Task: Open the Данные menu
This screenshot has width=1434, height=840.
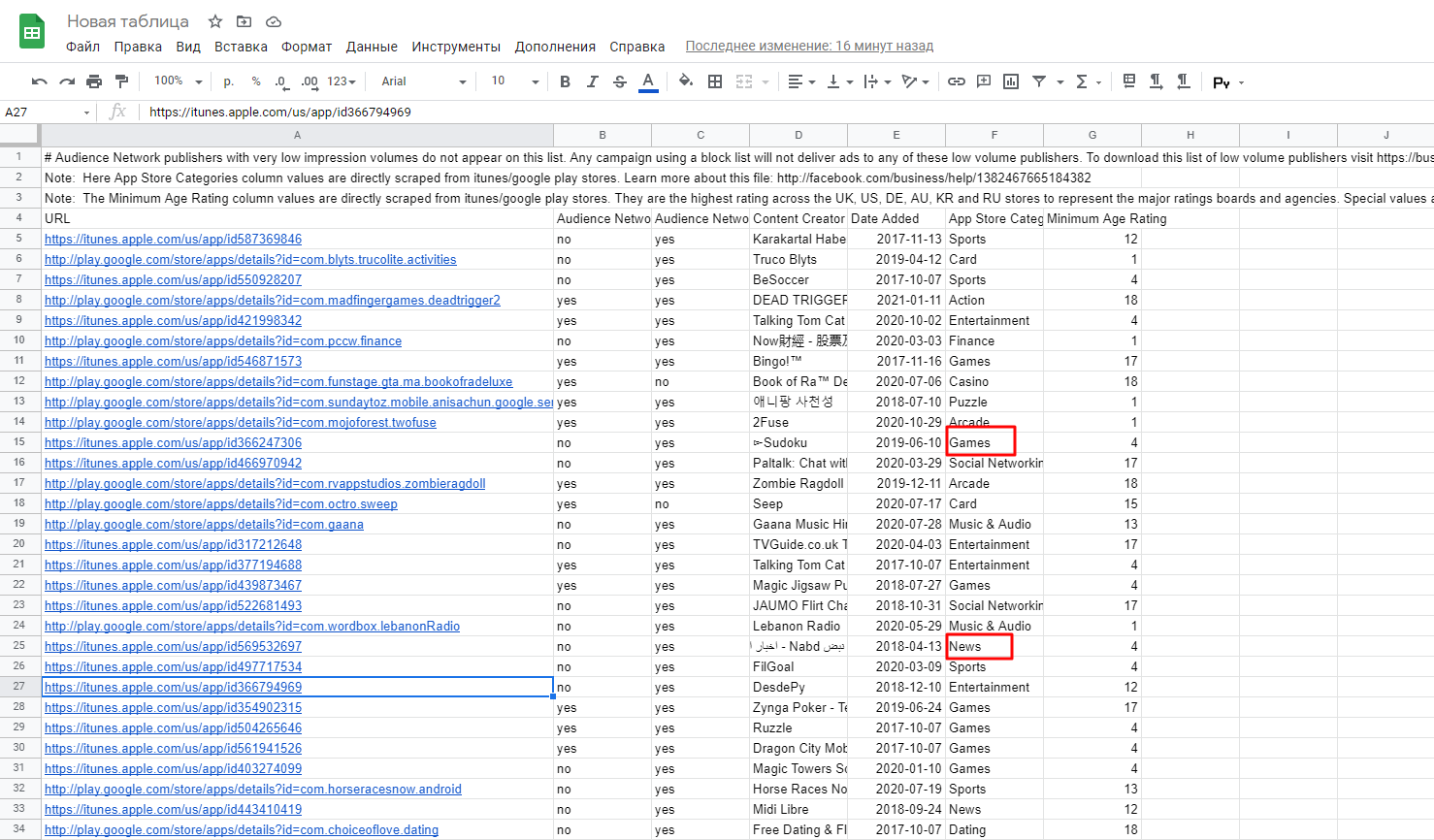Action: (x=372, y=47)
